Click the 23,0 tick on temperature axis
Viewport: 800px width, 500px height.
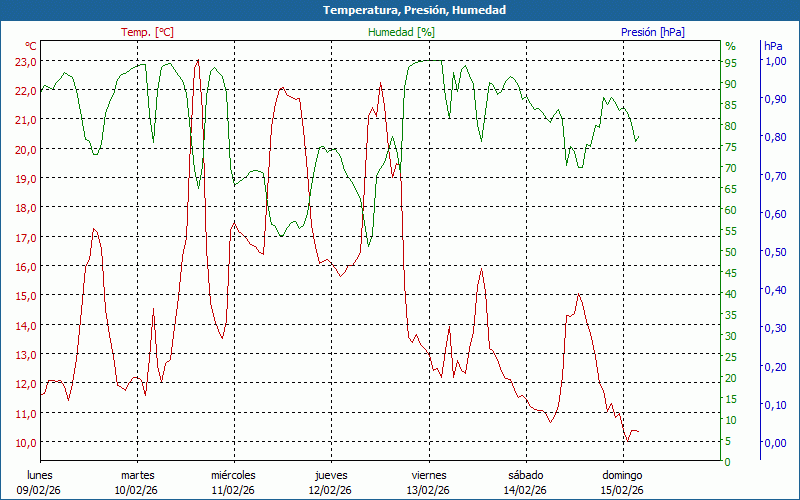point(25,61)
